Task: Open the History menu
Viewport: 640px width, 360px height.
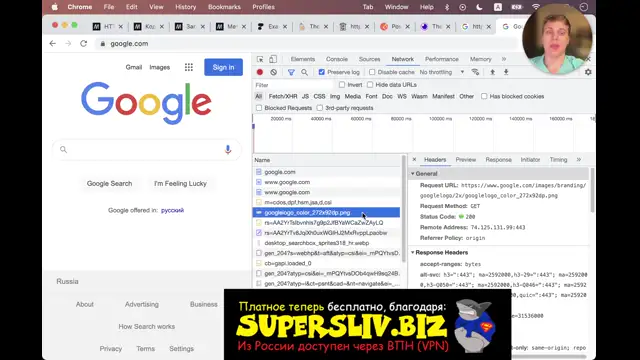Action: (185, 7)
